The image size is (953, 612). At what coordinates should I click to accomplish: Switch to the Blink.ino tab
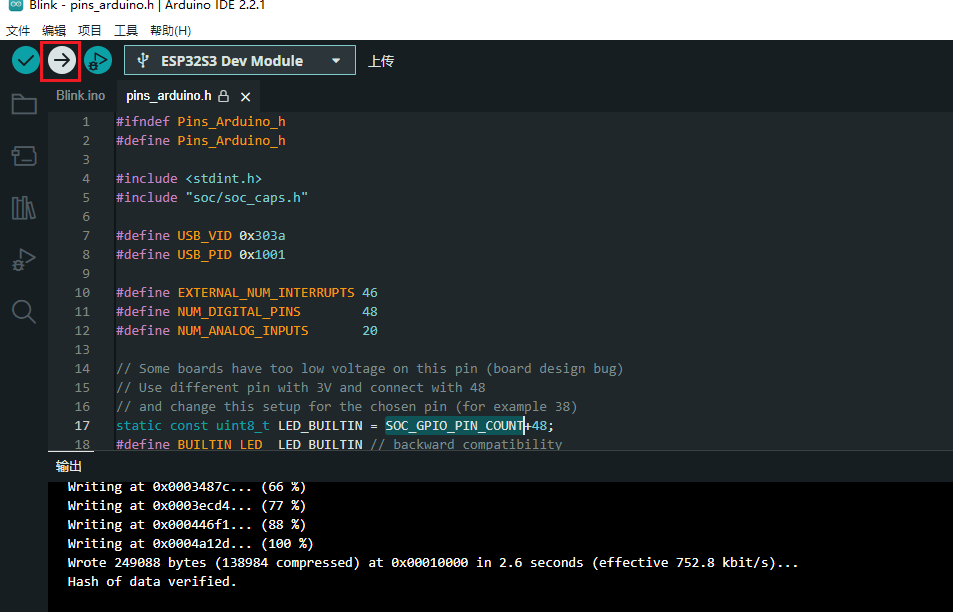point(80,95)
